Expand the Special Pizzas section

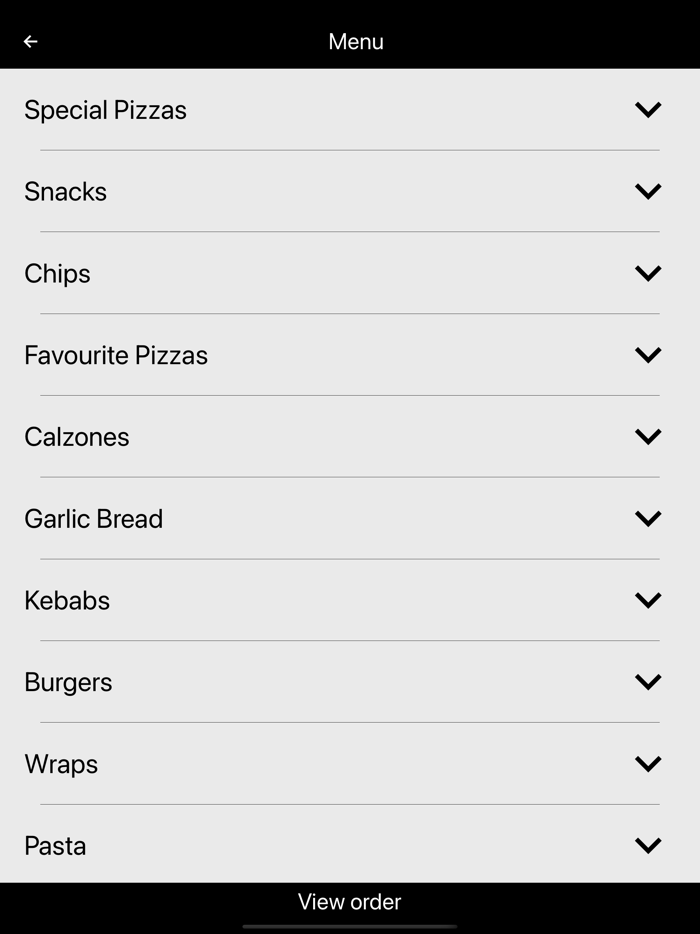click(x=647, y=109)
